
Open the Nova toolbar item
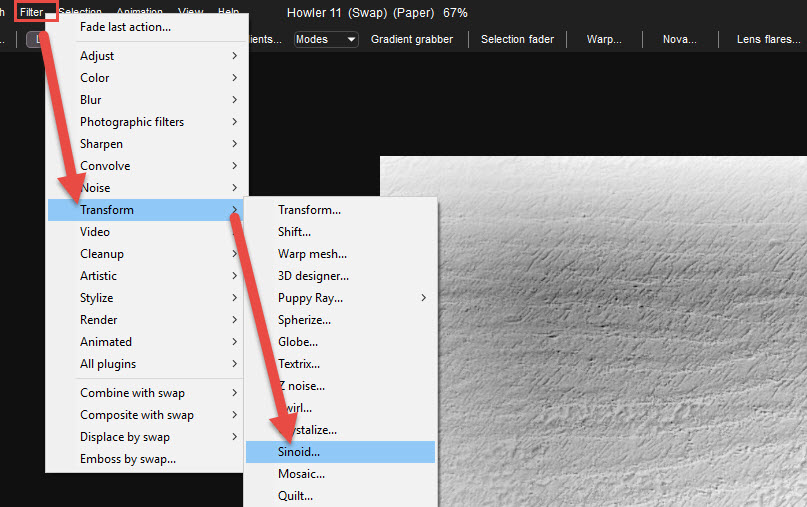click(x=679, y=39)
